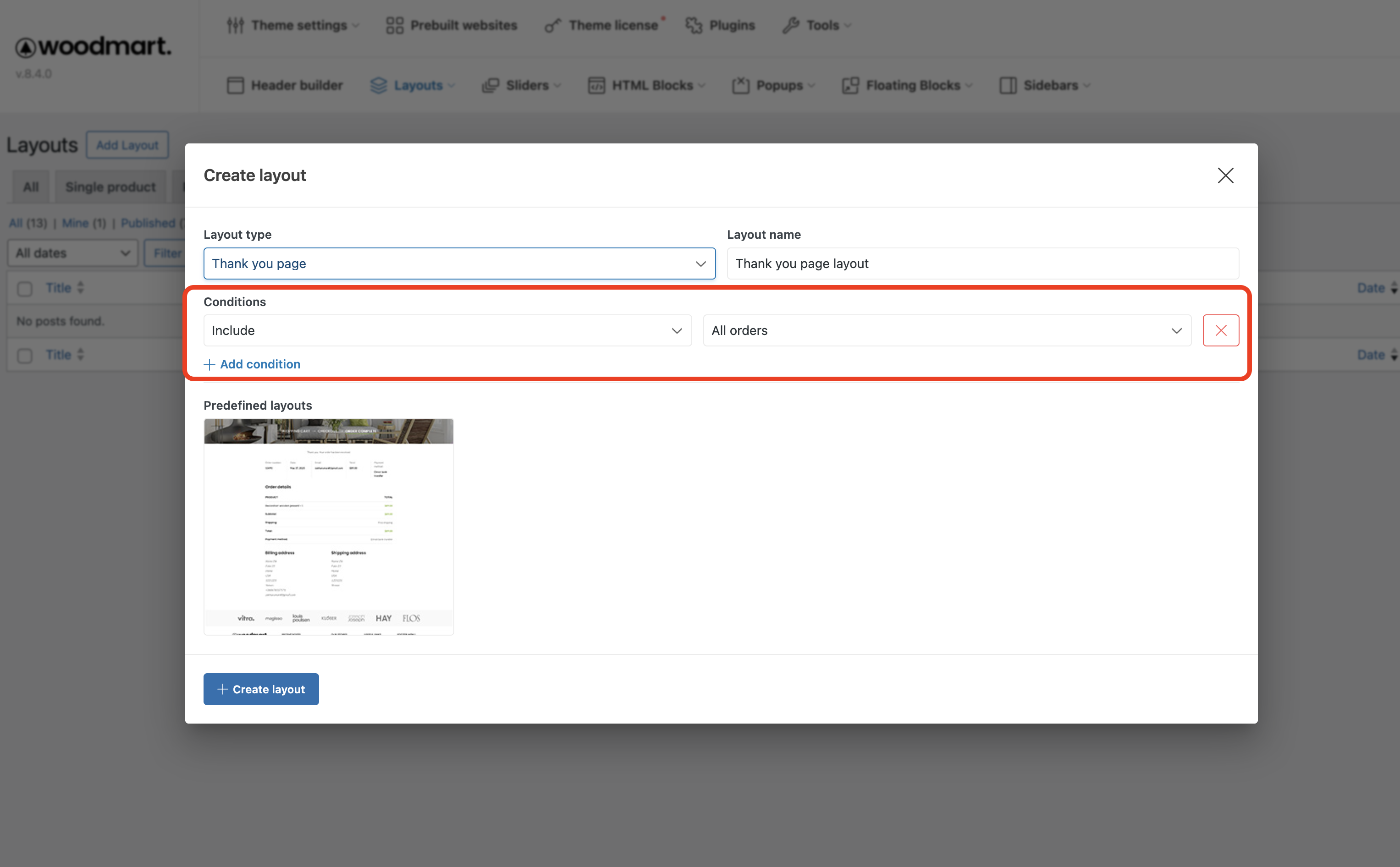This screenshot has width=1400, height=867.
Task: Click the Theme settings sliders icon
Action: click(235, 25)
